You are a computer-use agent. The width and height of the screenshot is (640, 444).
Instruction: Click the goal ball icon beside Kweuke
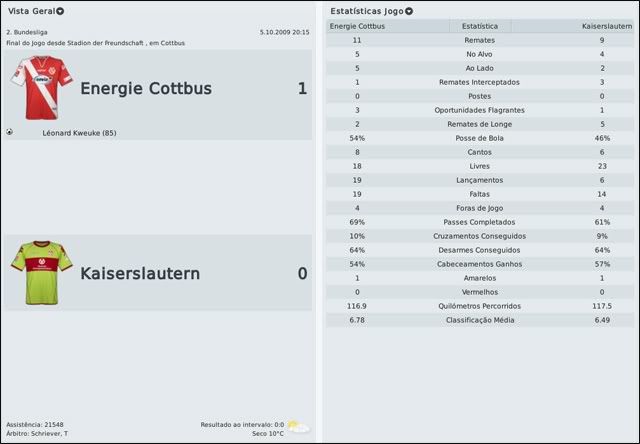pyautogui.click(x=10, y=132)
